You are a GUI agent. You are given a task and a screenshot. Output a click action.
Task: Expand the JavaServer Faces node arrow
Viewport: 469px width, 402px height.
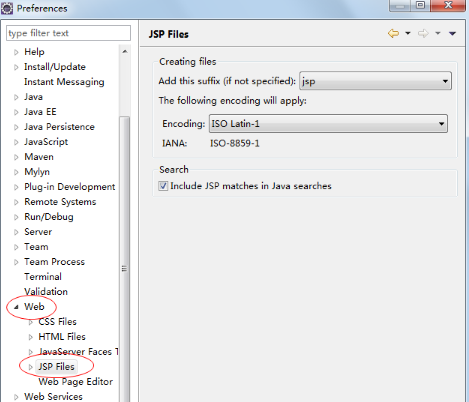pyautogui.click(x=31, y=352)
